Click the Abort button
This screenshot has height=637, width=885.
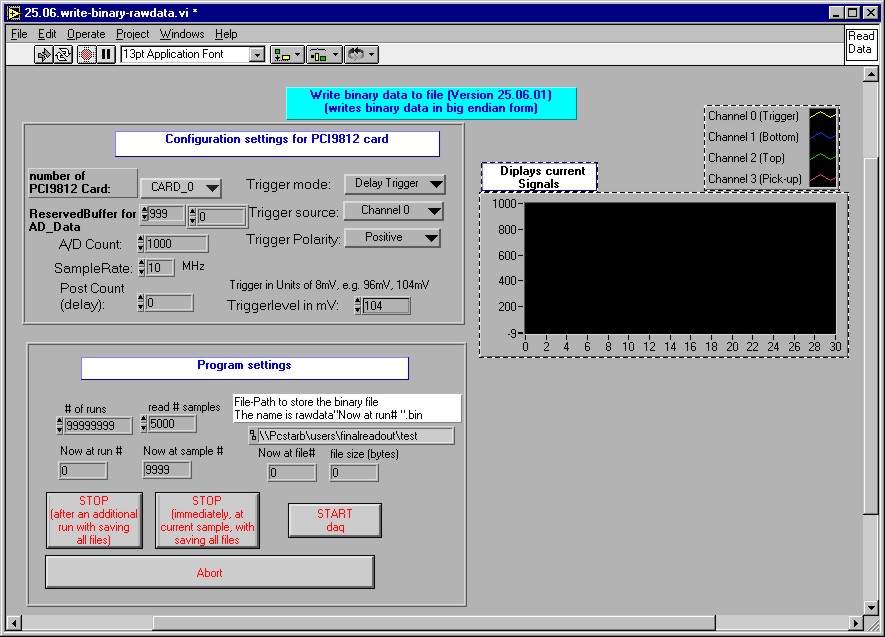pos(209,572)
